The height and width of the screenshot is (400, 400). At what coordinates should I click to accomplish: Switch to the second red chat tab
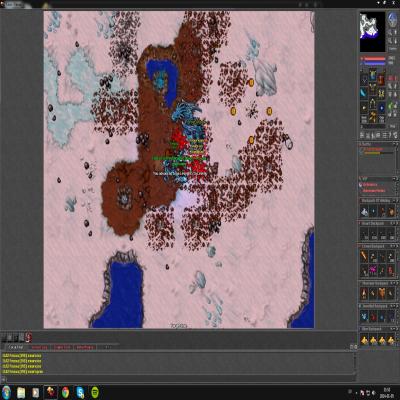click(40, 347)
